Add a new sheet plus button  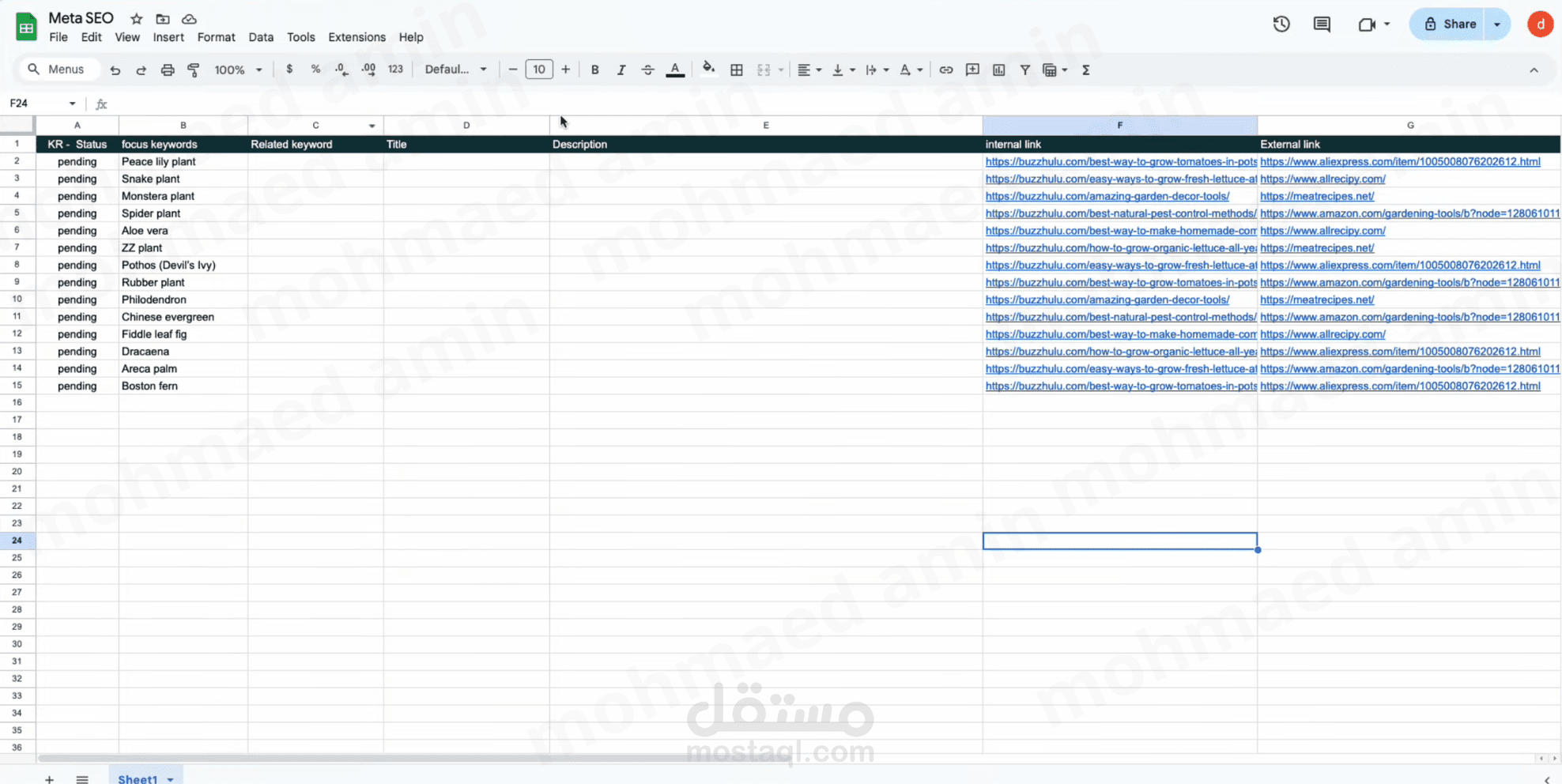pyautogui.click(x=49, y=778)
